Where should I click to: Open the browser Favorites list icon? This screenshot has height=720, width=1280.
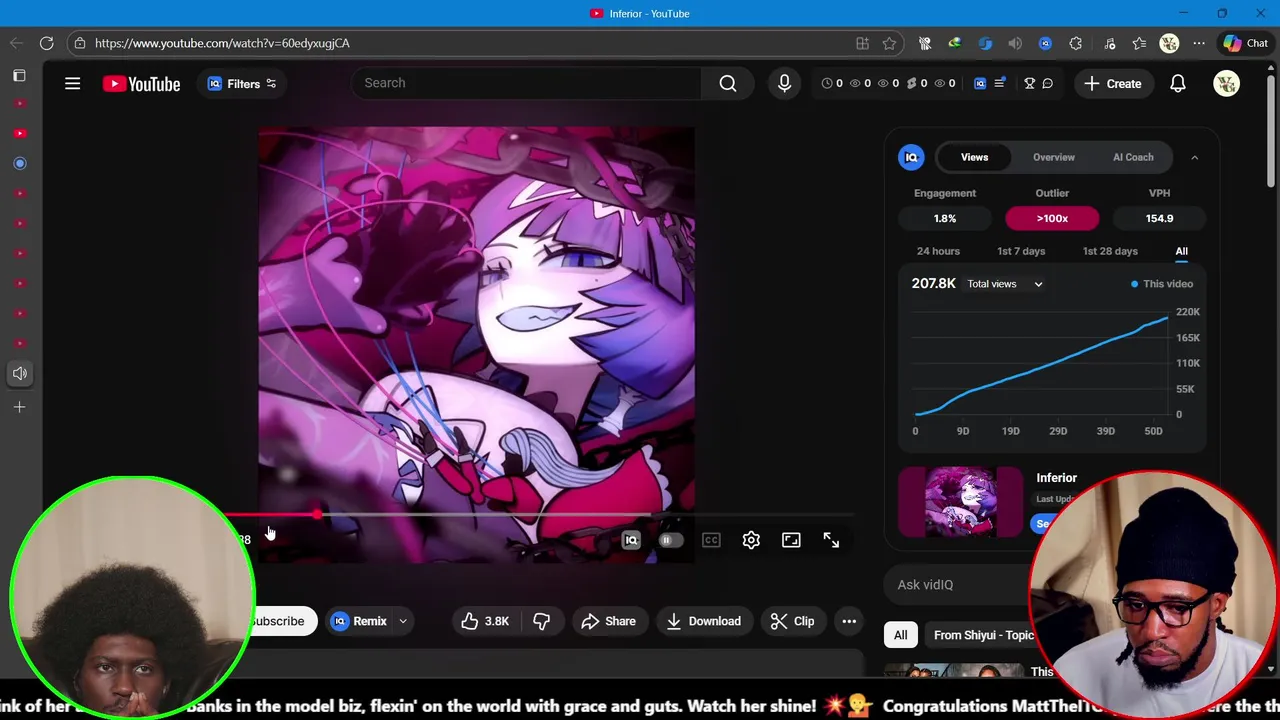[1139, 43]
